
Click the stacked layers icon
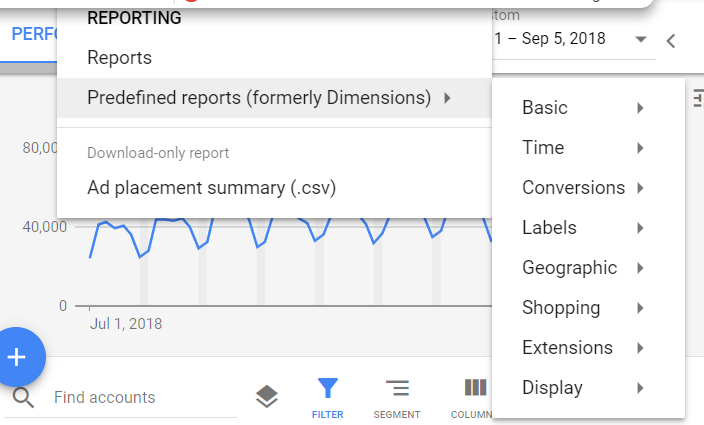(266, 397)
